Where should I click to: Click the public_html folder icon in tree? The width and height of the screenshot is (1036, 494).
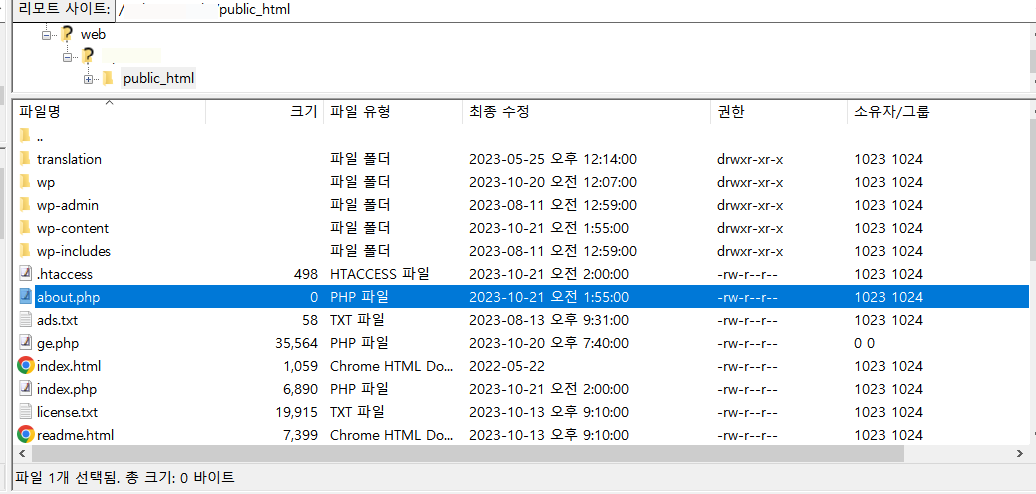click(108, 79)
